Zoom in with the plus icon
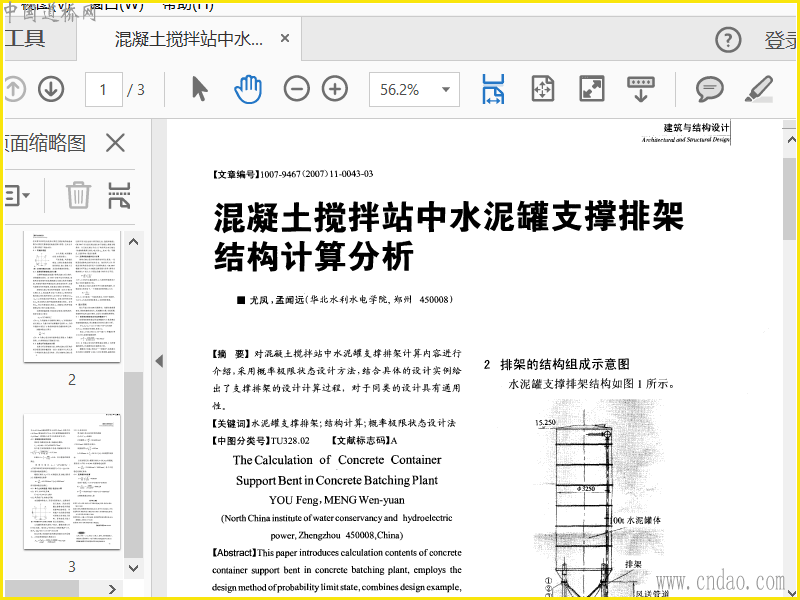This screenshot has height=600, width=800. pos(335,89)
